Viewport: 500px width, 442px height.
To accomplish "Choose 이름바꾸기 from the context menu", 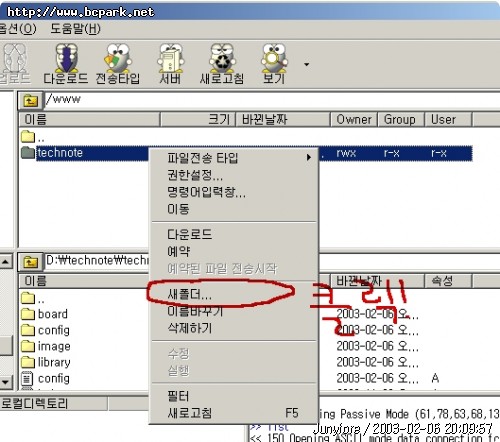I will (233, 311).
